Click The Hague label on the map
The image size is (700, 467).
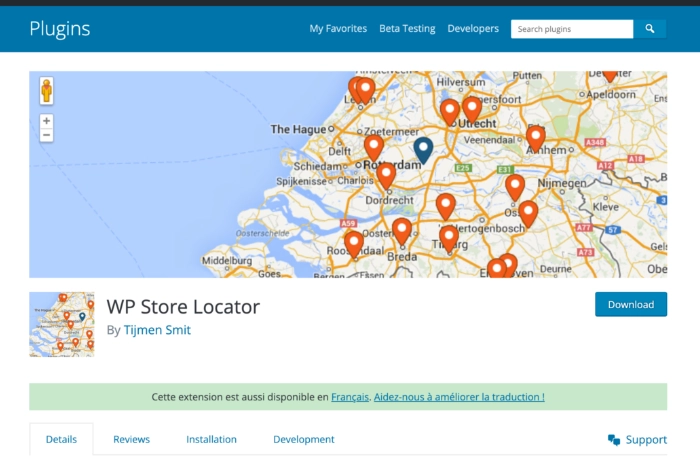click(298, 129)
